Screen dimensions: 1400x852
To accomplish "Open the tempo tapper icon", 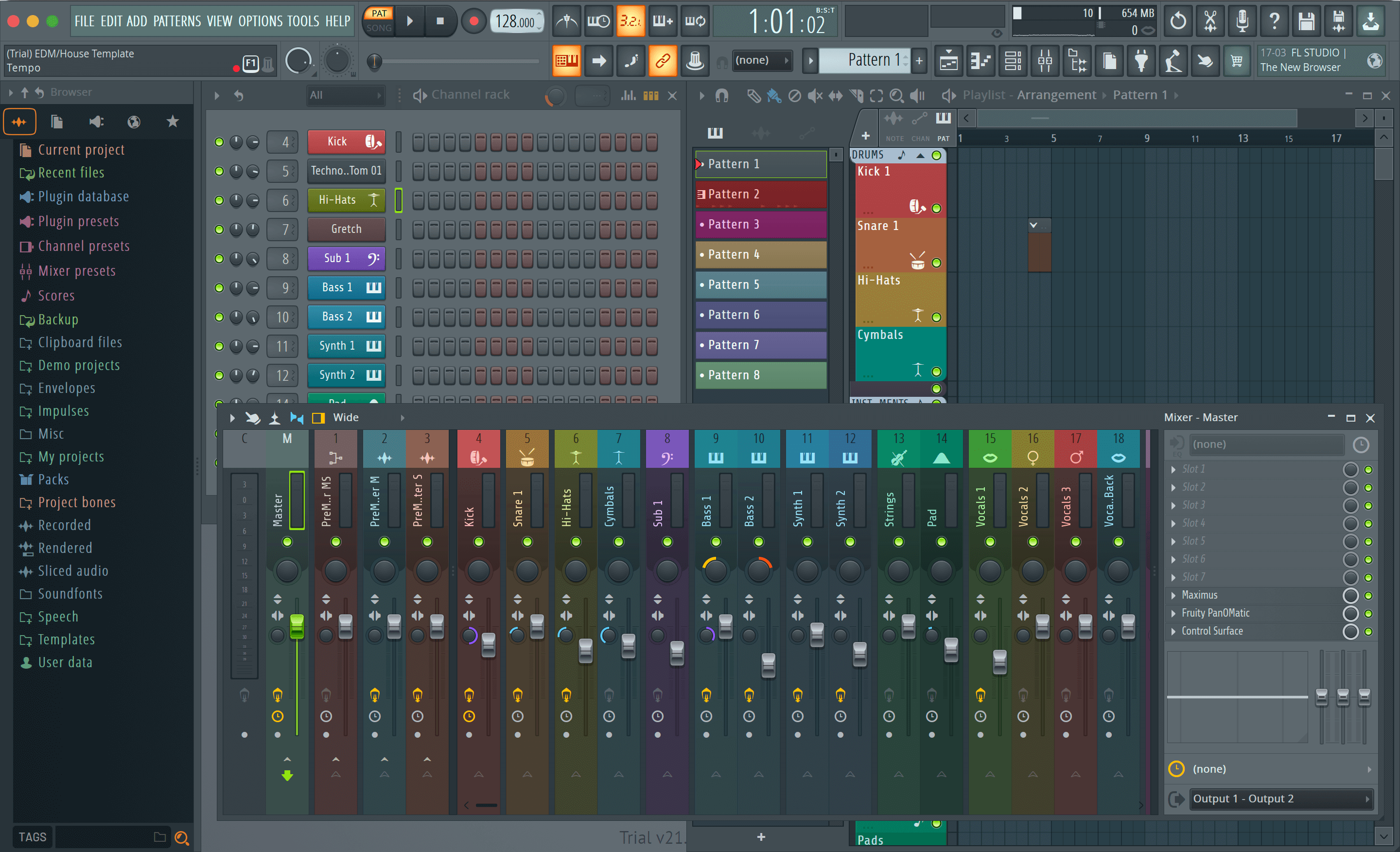I will click(x=1173, y=60).
